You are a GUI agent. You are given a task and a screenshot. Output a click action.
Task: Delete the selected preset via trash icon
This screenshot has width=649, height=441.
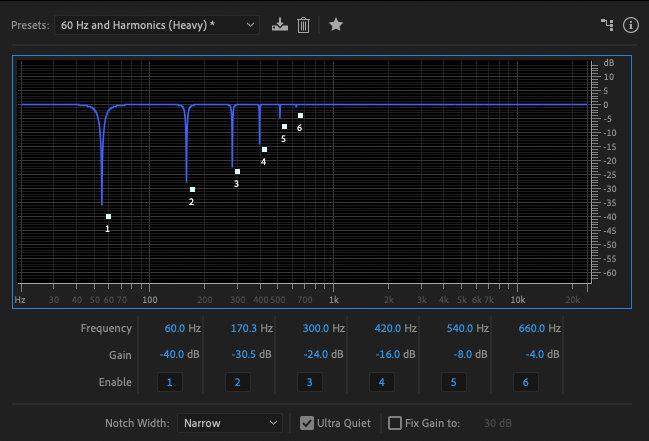(x=303, y=25)
